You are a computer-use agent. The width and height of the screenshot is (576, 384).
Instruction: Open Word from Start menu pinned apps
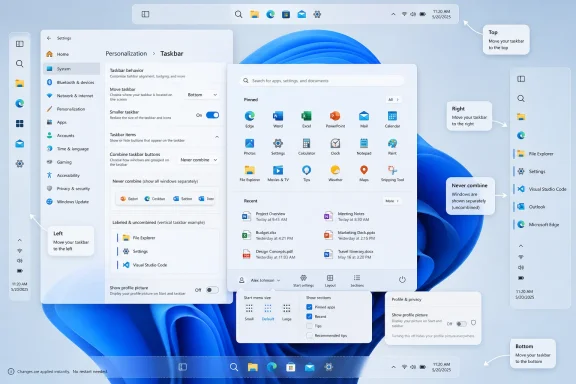click(278, 119)
